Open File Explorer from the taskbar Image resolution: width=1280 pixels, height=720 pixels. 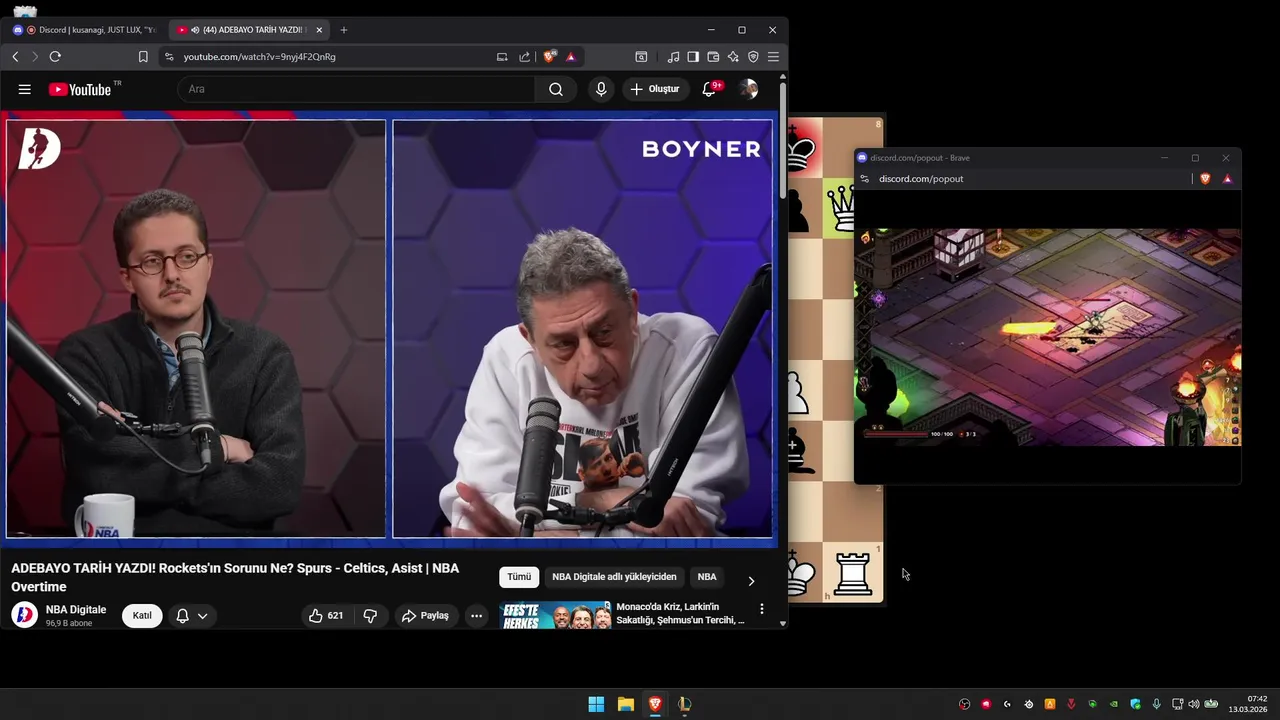pos(626,704)
